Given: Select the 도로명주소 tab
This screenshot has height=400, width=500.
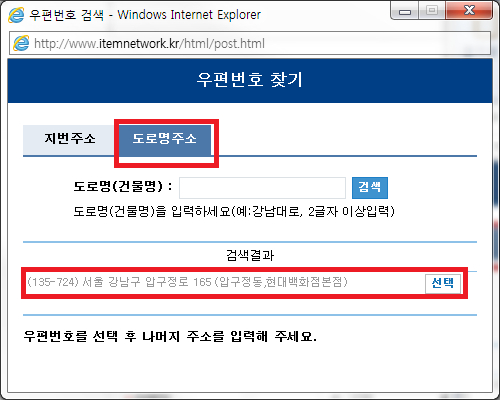Looking at the screenshot, I should (165, 140).
